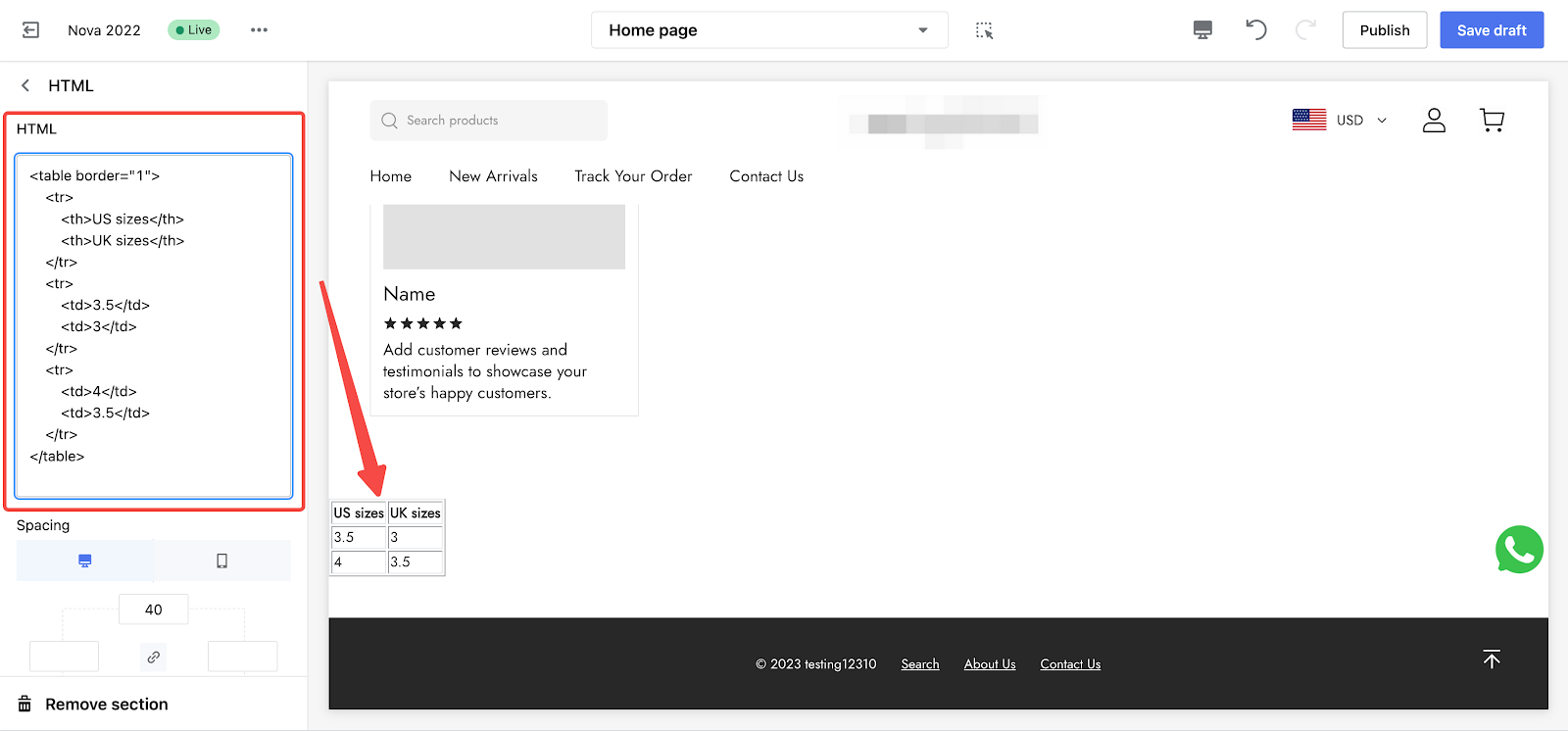This screenshot has height=731, width=1568.
Task: Switch to desktop preview monitor icon
Action: click(1202, 30)
